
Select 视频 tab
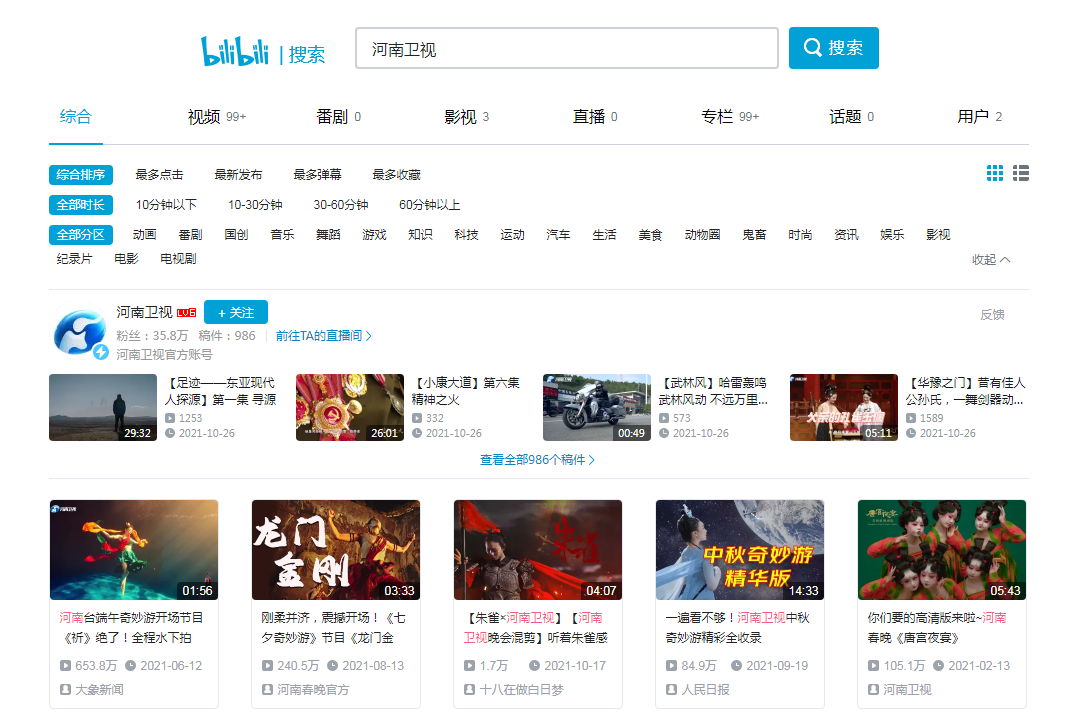[x=217, y=117]
